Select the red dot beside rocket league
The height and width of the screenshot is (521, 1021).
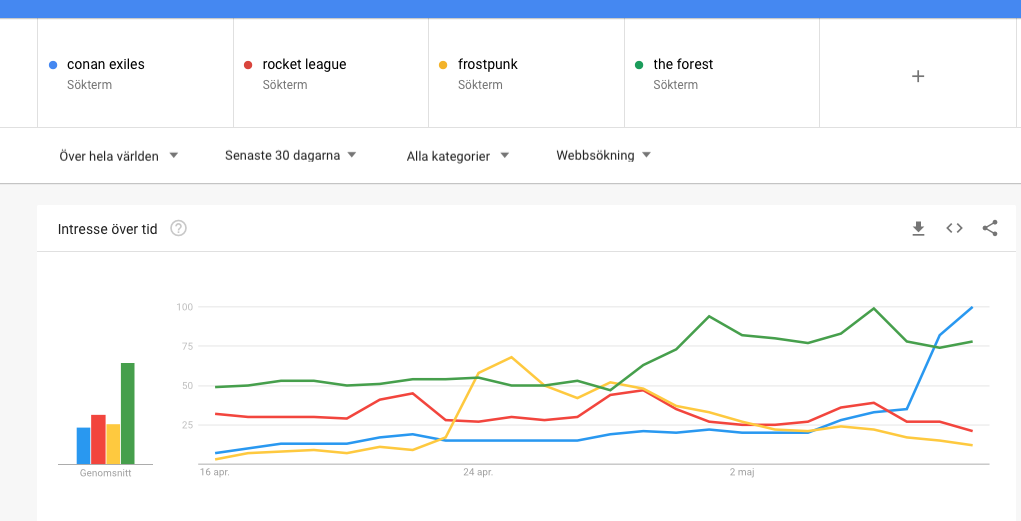[248, 65]
